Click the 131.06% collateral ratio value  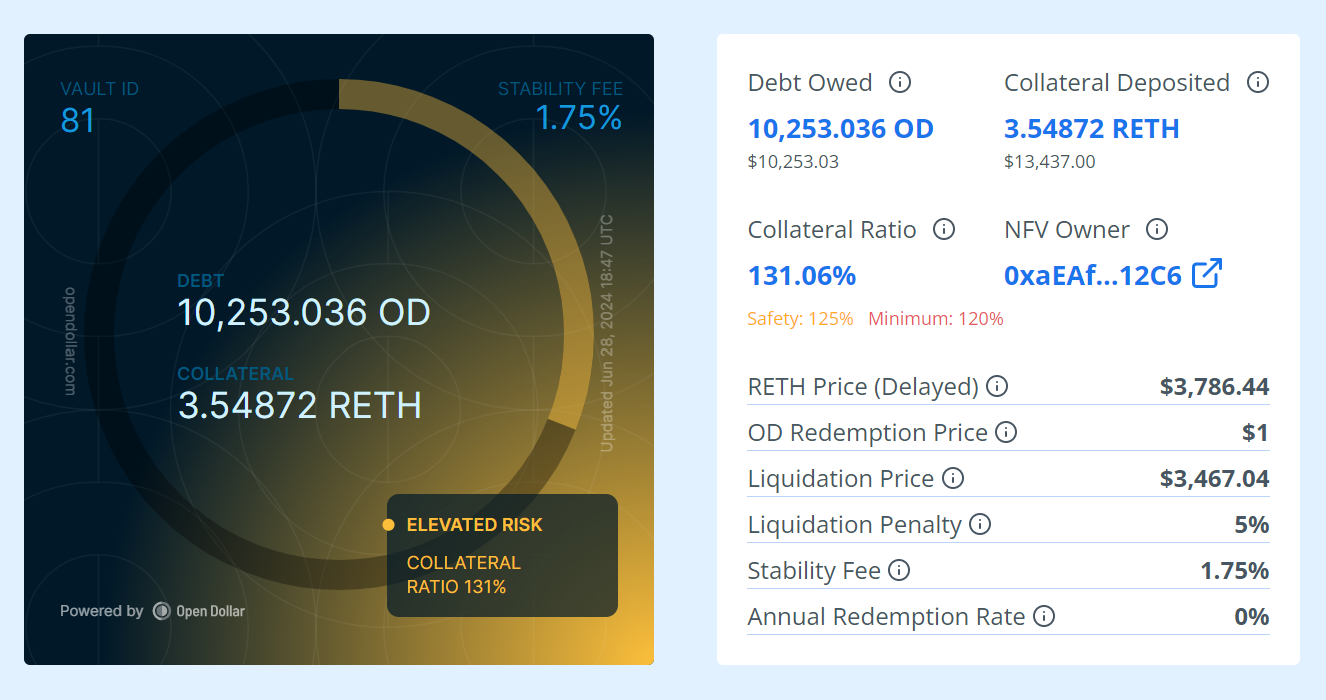801,275
